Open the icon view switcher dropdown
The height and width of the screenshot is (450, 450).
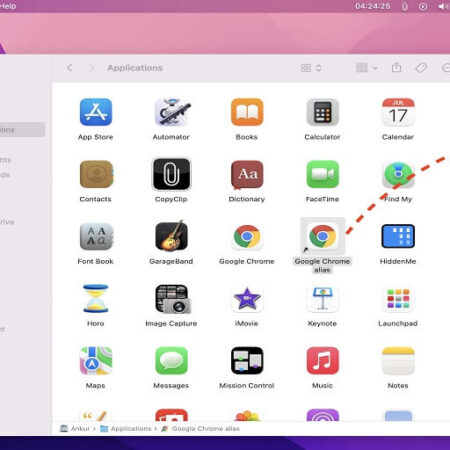pyautogui.click(x=311, y=68)
